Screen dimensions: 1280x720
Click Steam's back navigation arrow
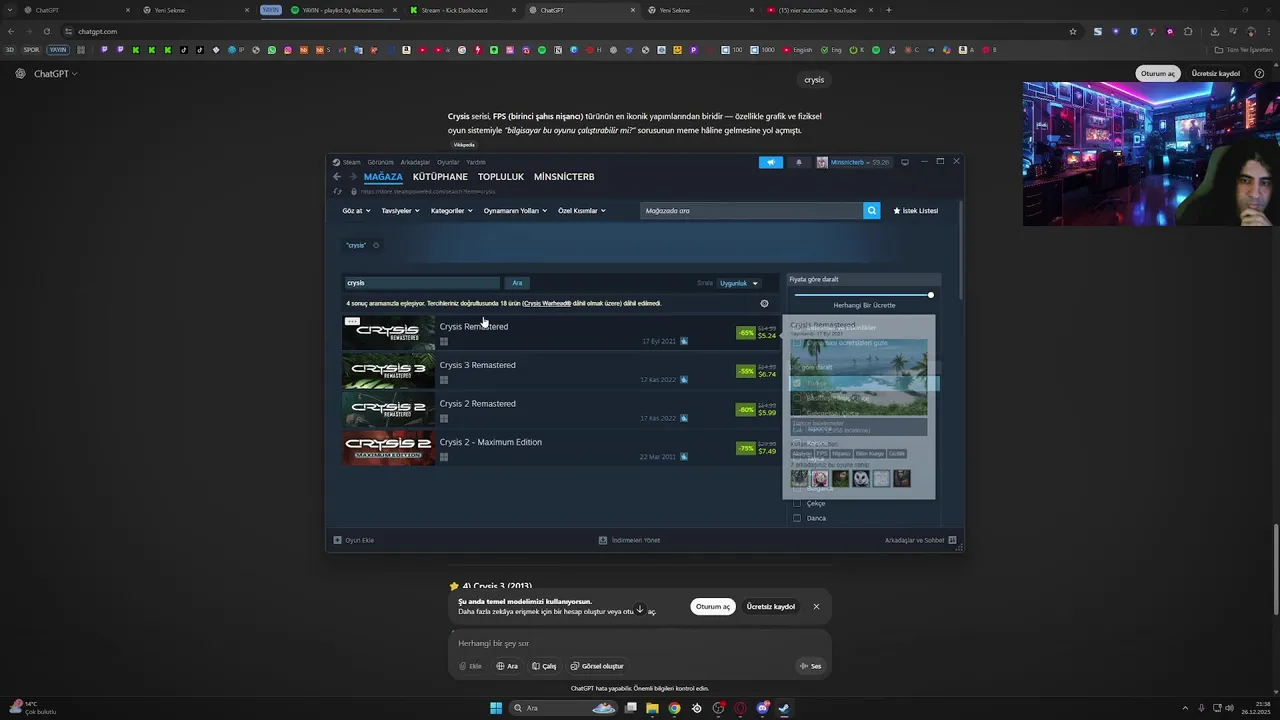pos(337,177)
